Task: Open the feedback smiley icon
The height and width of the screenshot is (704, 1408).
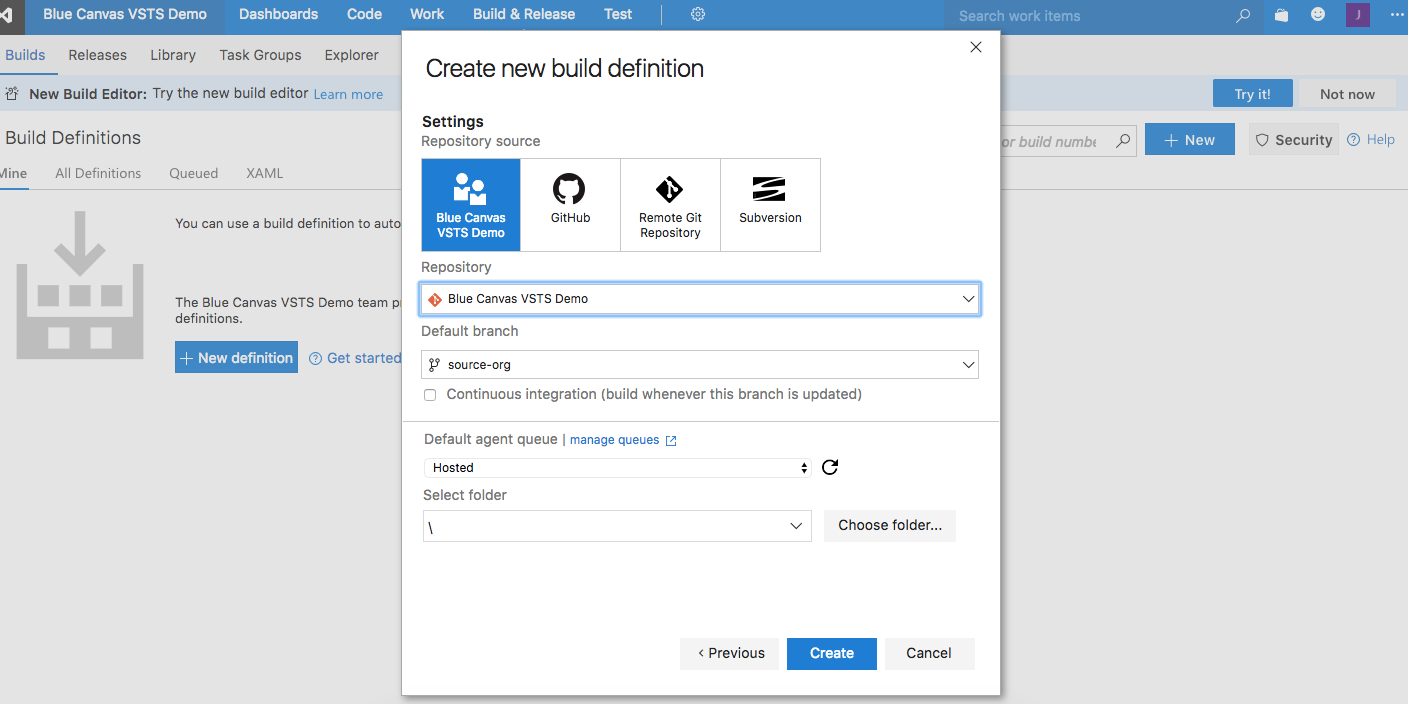Action: coord(1318,15)
